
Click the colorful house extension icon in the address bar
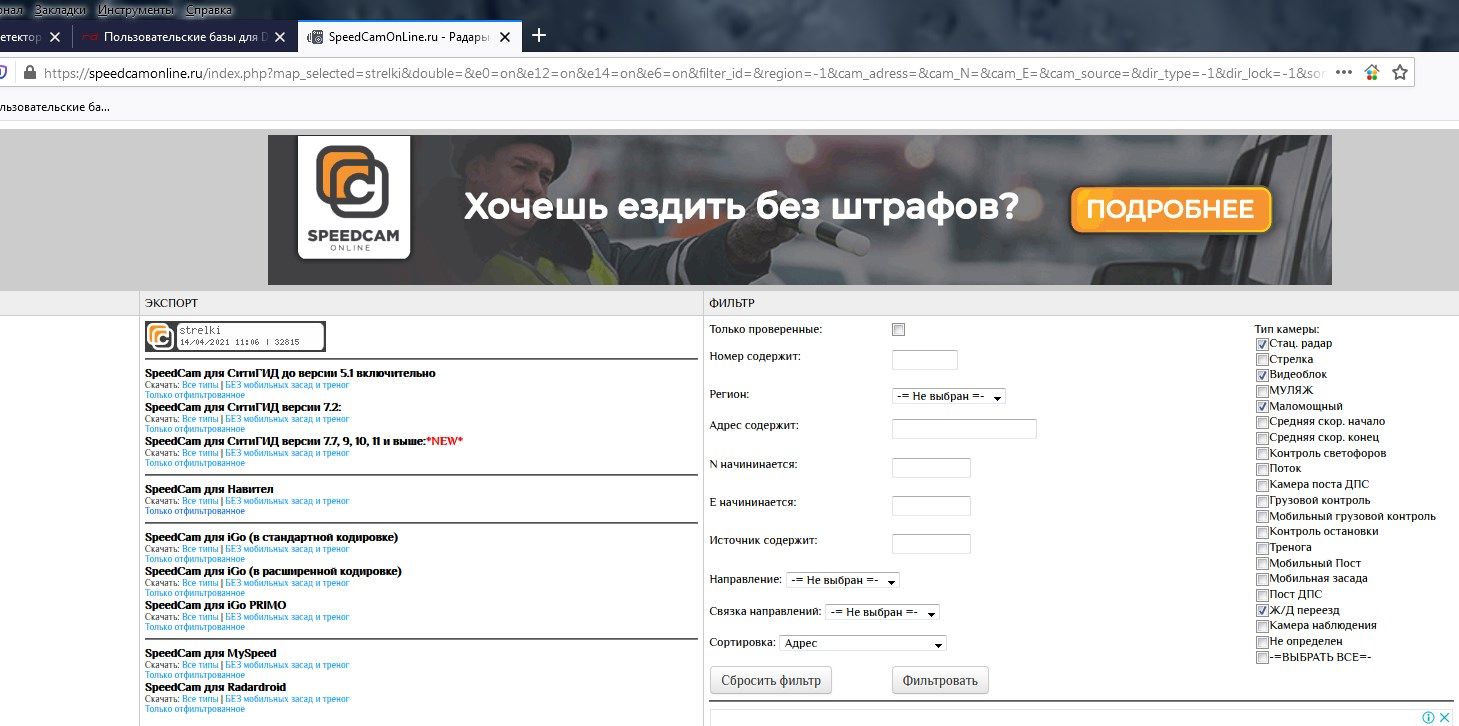pos(1372,73)
